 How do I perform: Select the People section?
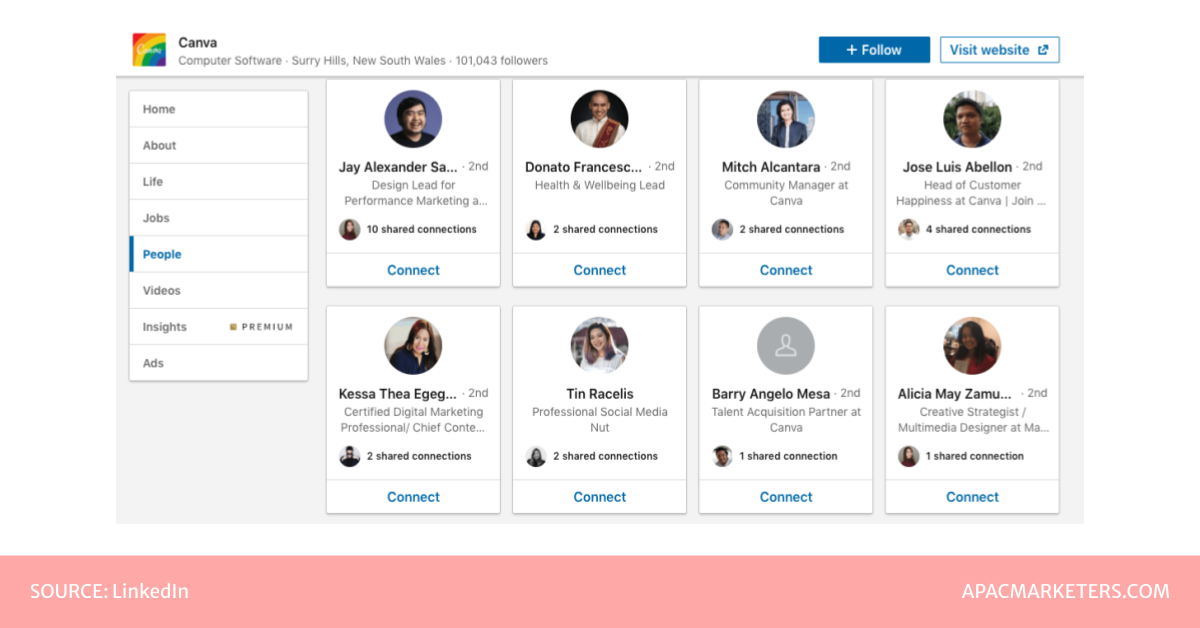[218, 254]
